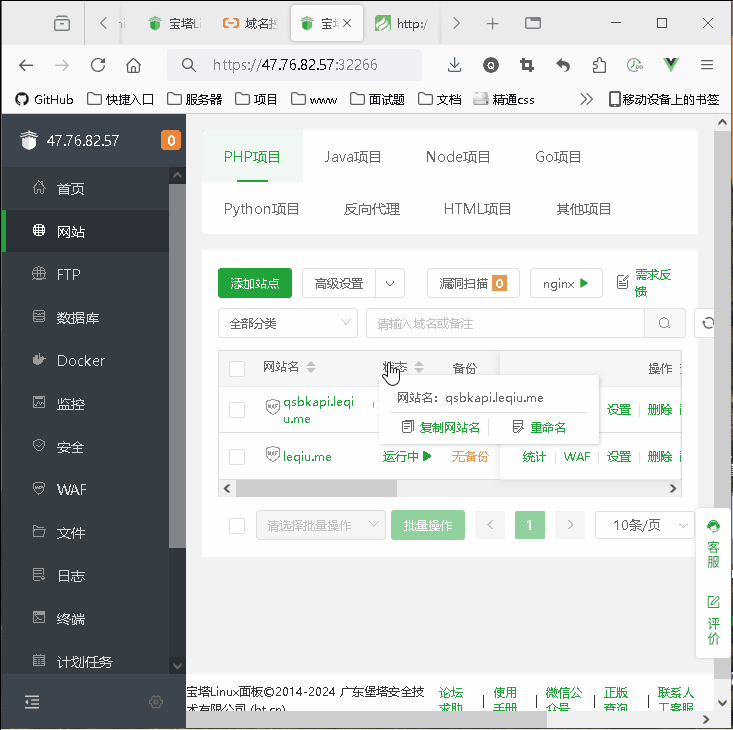The height and width of the screenshot is (730, 733).
Task: Toggle the select-all header checkbox
Action: pos(237,369)
